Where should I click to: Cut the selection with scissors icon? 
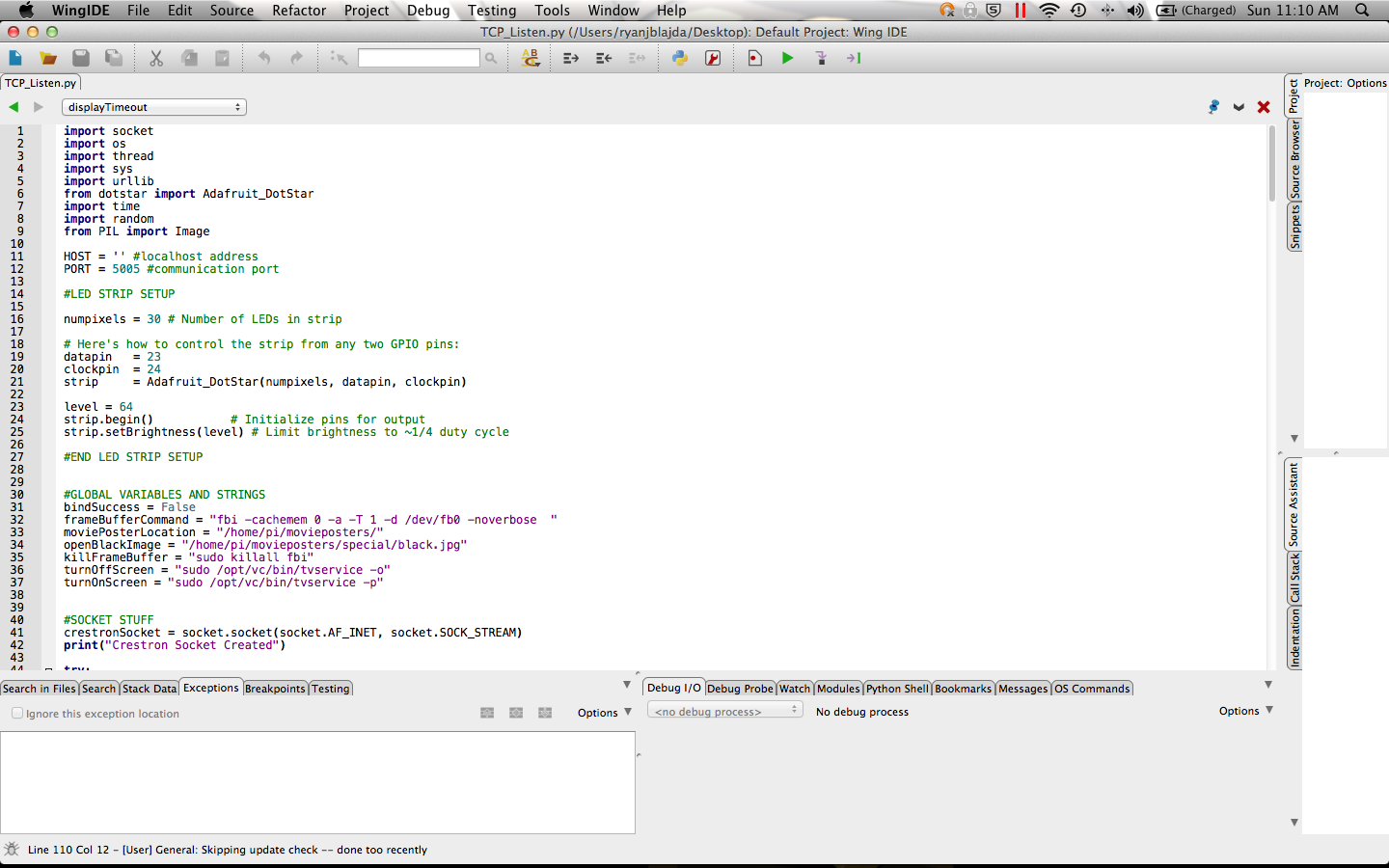click(156, 58)
